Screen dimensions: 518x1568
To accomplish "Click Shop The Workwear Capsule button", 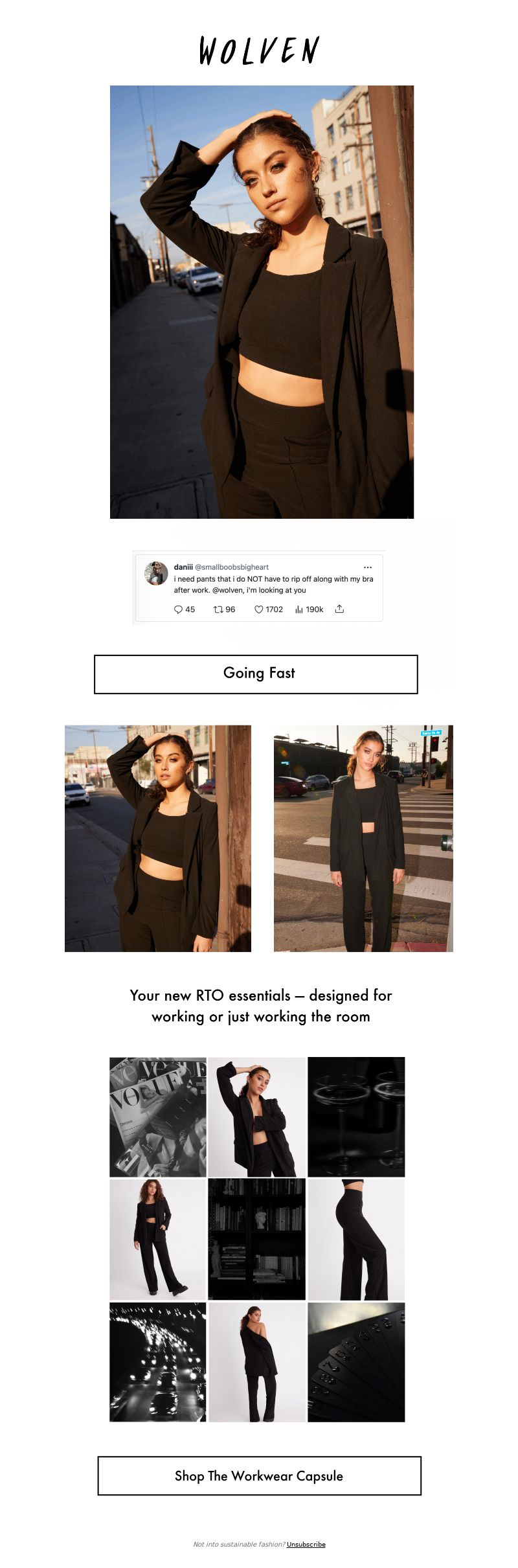I will pos(259,1476).
